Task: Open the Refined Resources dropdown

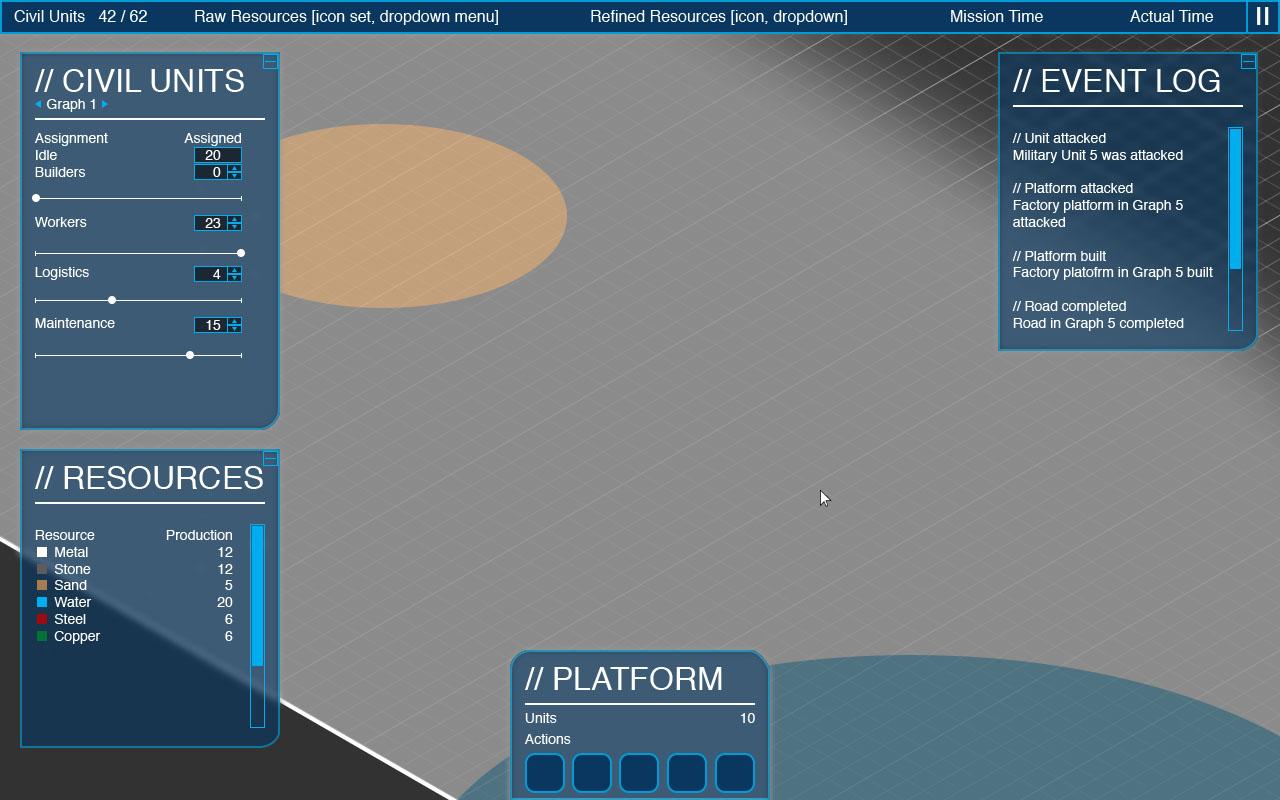Action: (x=718, y=16)
